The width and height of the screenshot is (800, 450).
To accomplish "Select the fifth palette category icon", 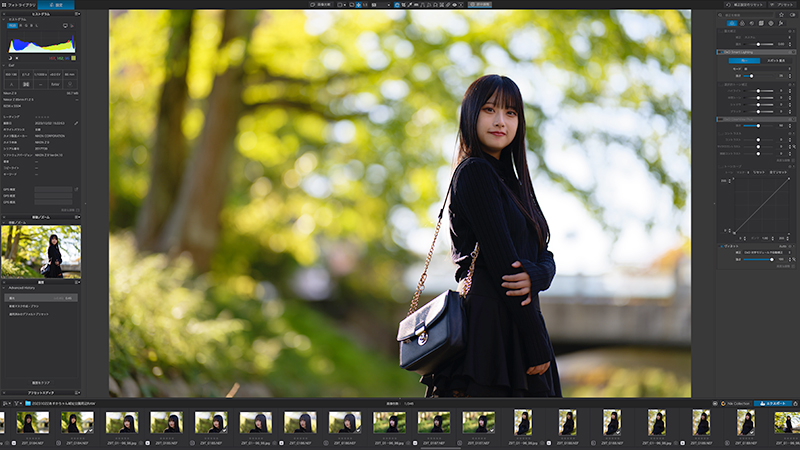I will coord(771,23).
